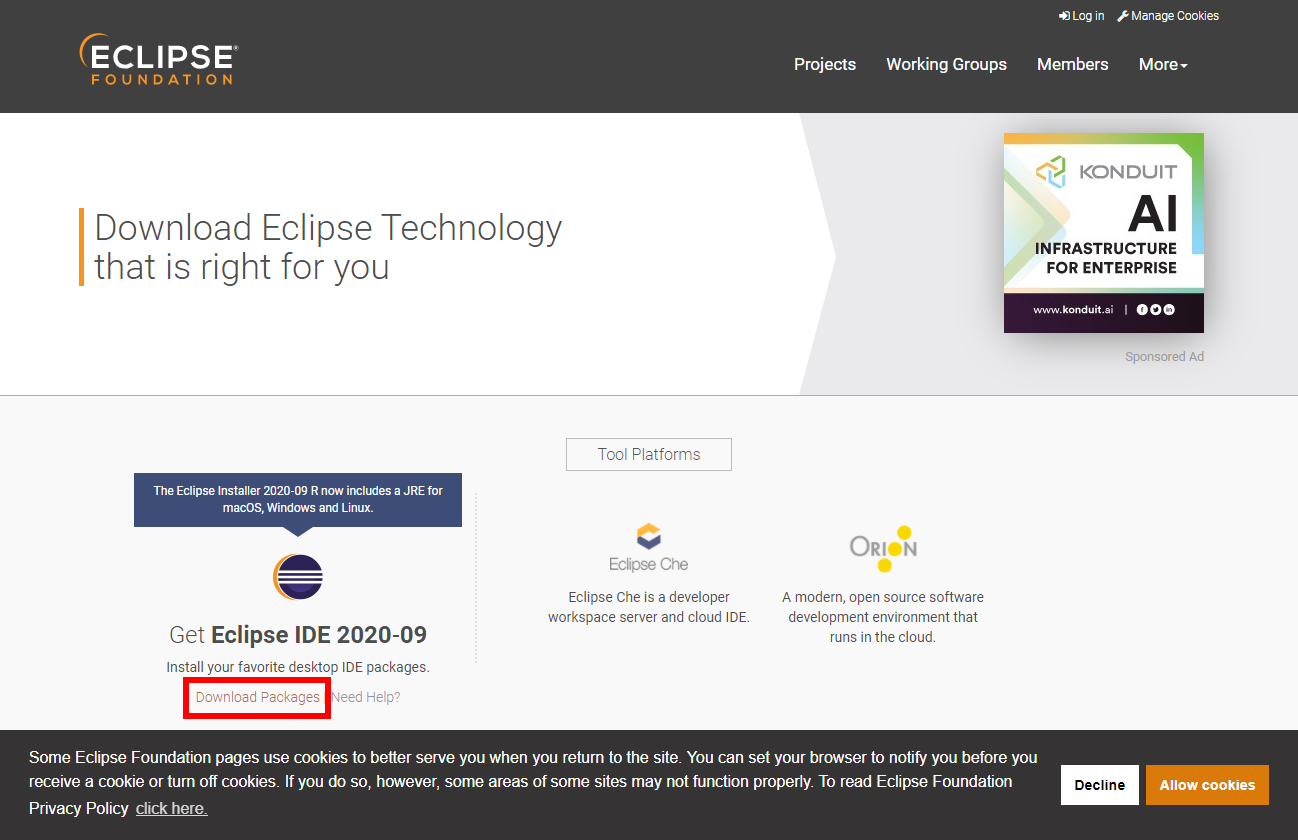Click the Eclipse Installer 2020-09 R notice banner
The height and width of the screenshot is (840, 1298).
(x=298, y=499)
